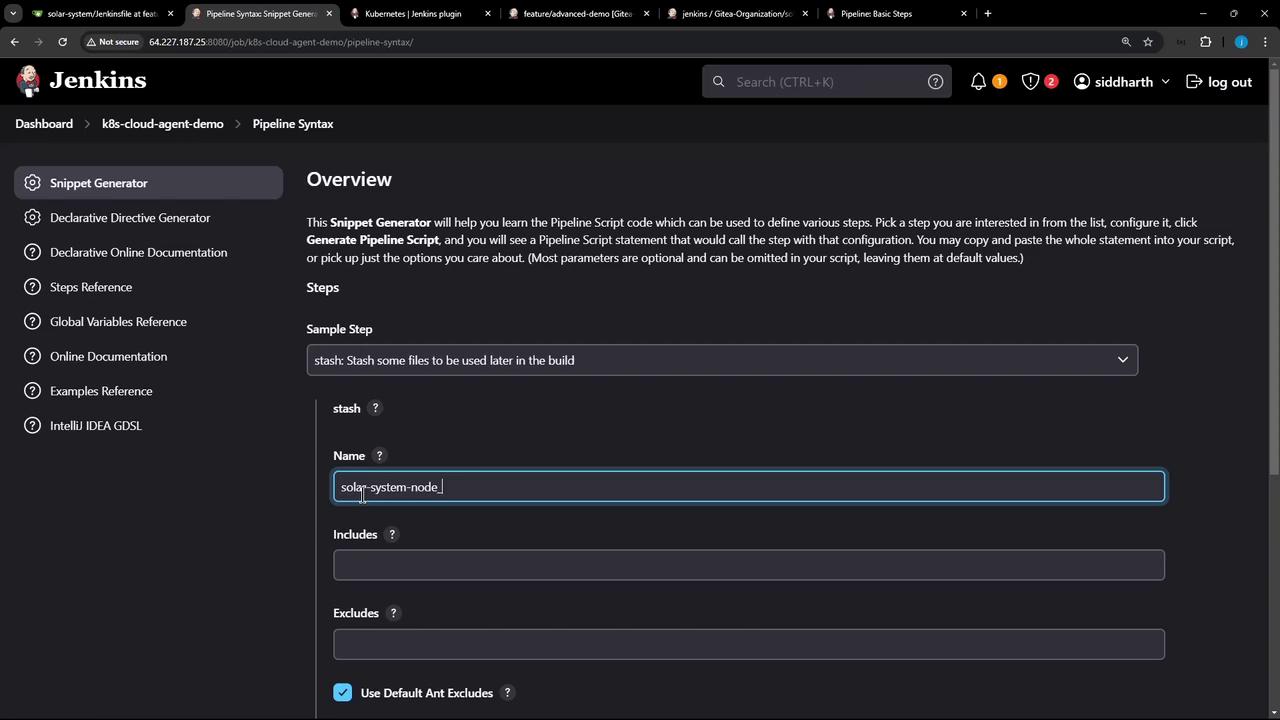Uncheck Use Default Ant Excludes checkbox
Viewport: 1280px width, 720px height.
click(343, 693)
